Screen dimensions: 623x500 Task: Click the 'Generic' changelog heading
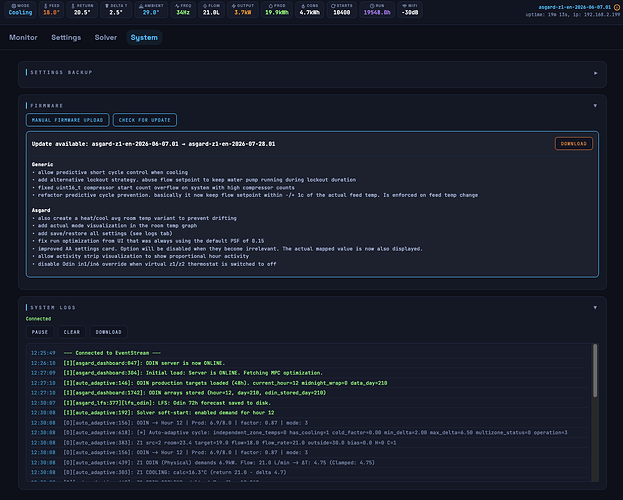tap(43, 164)
